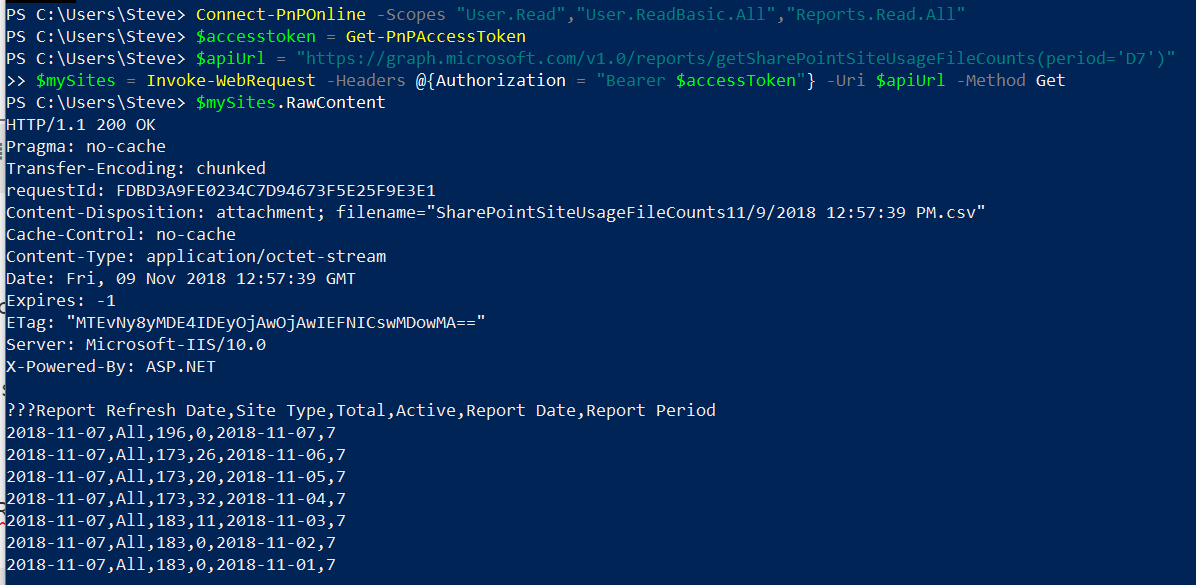The height and width of the screenshot is (585, 1196).
Task: Click the data row with 196,0 totals
Action: [x=171, y=432]
